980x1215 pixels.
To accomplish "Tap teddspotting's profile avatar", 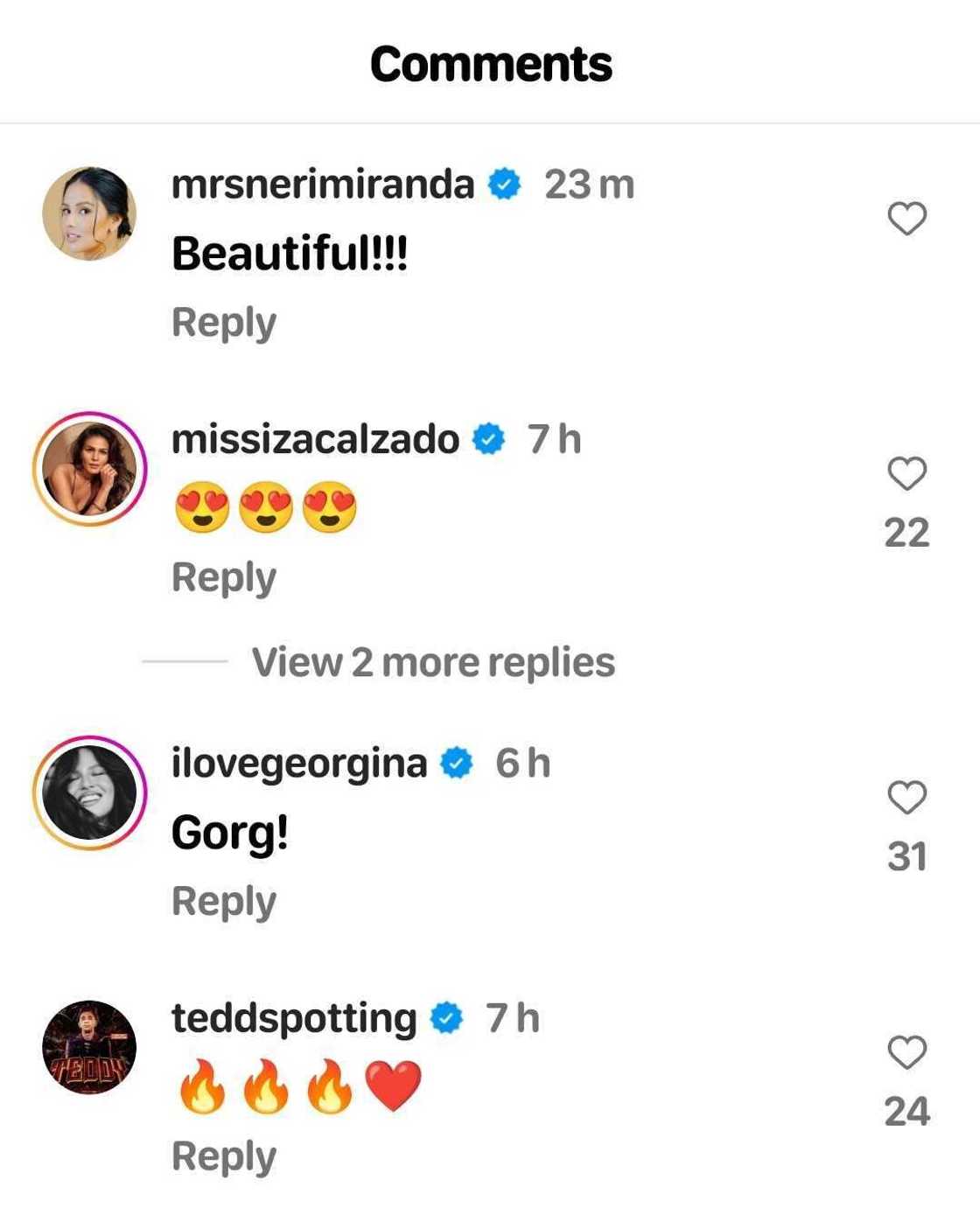I will (89, 1048).
